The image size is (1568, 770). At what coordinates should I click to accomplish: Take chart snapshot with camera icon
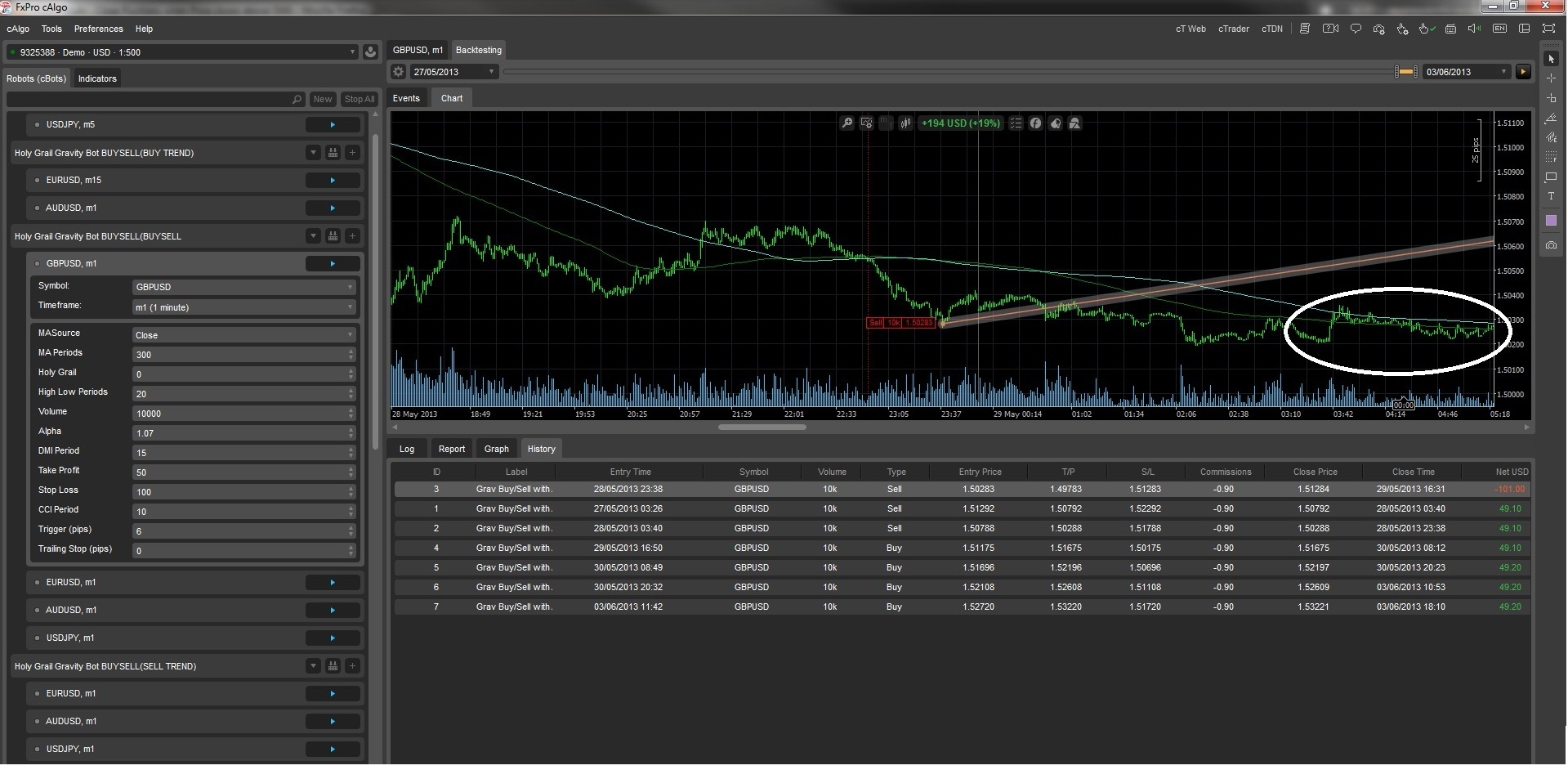click(1551, 244)
